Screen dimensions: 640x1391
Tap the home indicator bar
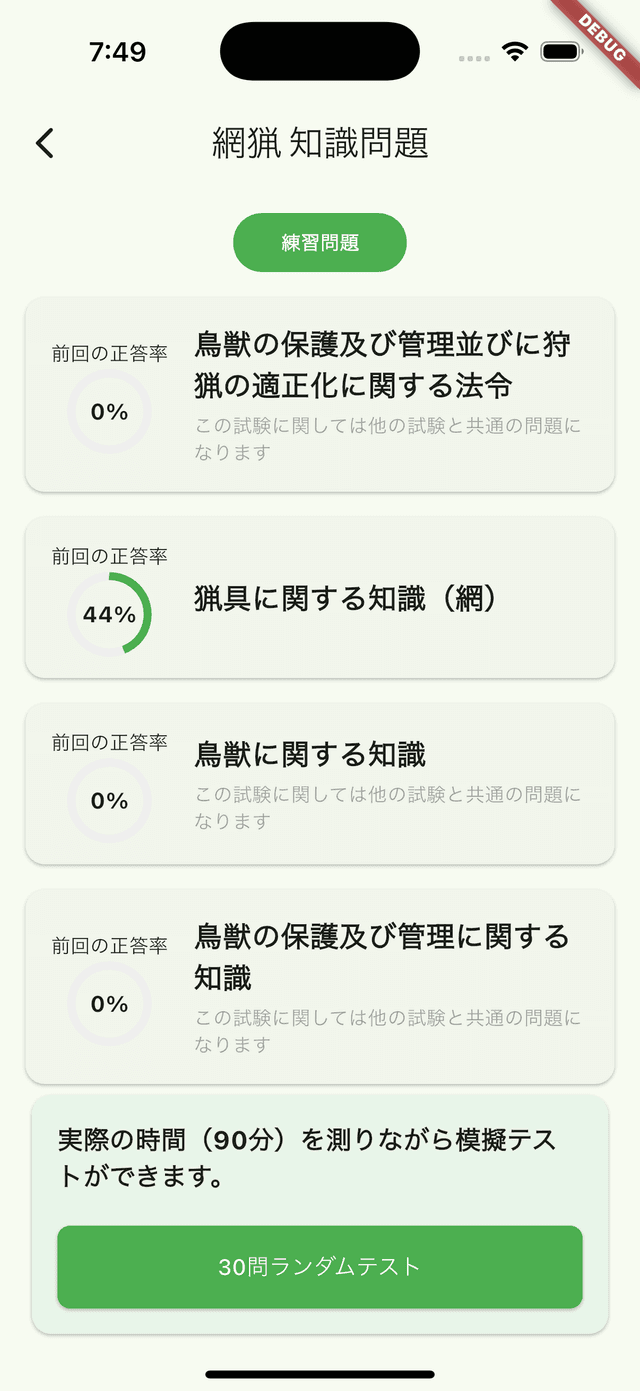click(x=320, y=1375)
